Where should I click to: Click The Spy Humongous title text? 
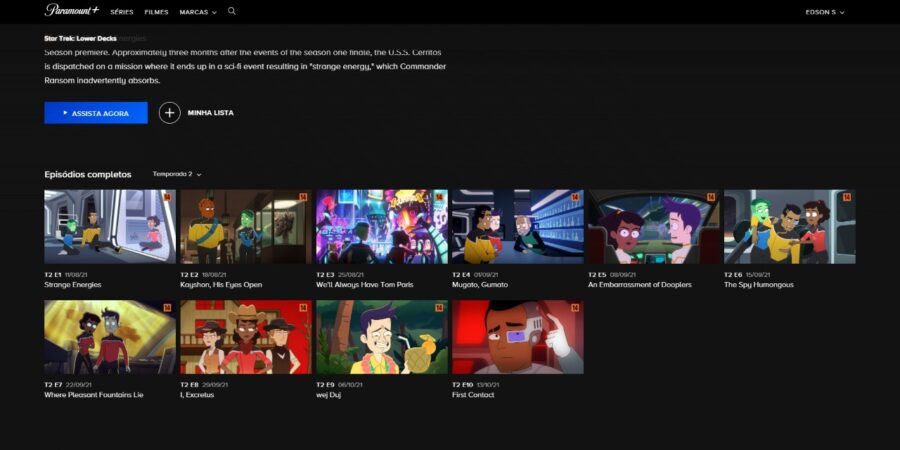759,285
